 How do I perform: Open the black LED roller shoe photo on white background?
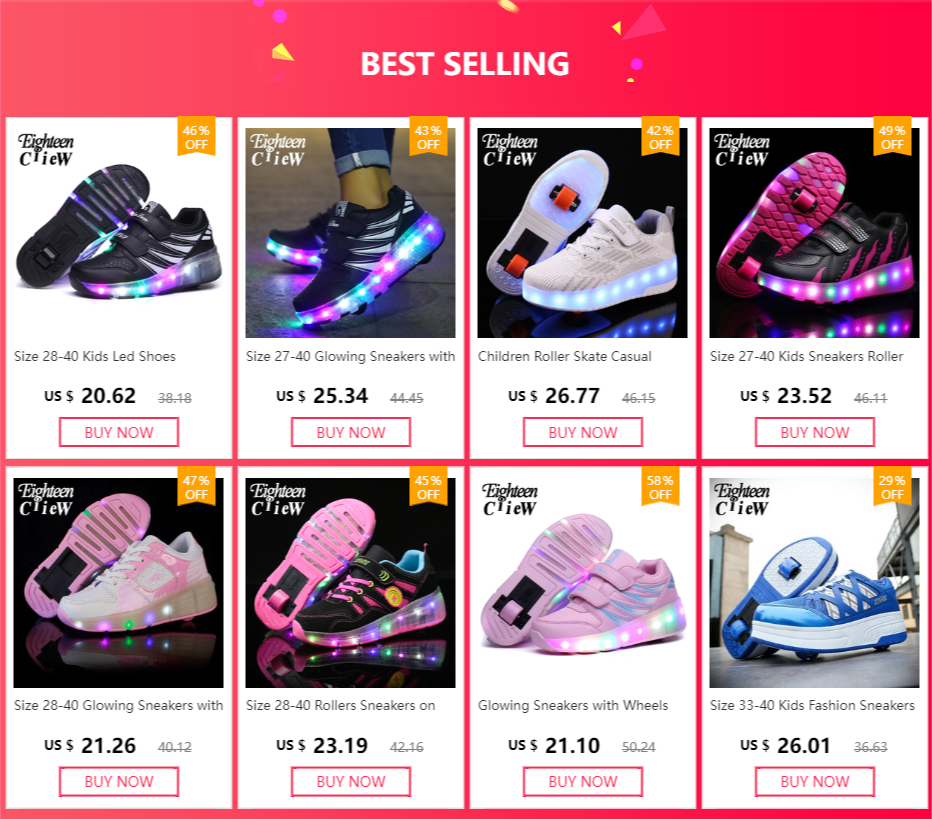[119, 233]
